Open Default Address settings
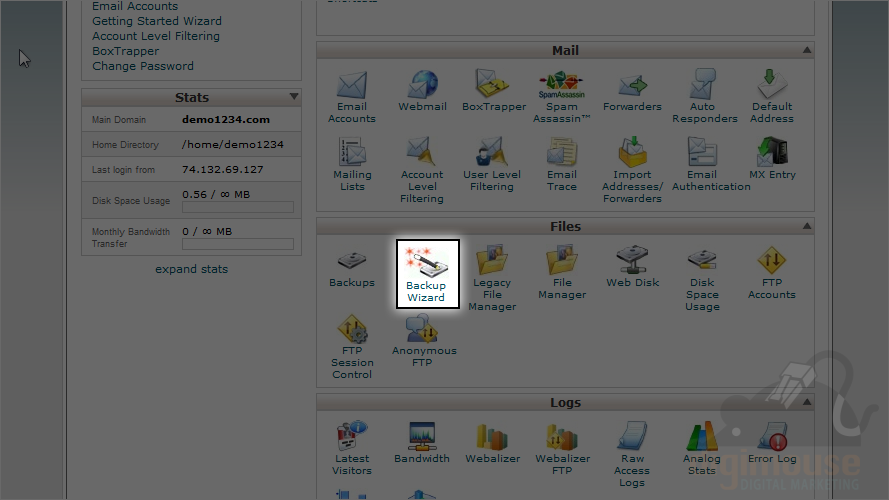Image resolution: width=889 pixels, height=500 pixels. click(772, 97)
